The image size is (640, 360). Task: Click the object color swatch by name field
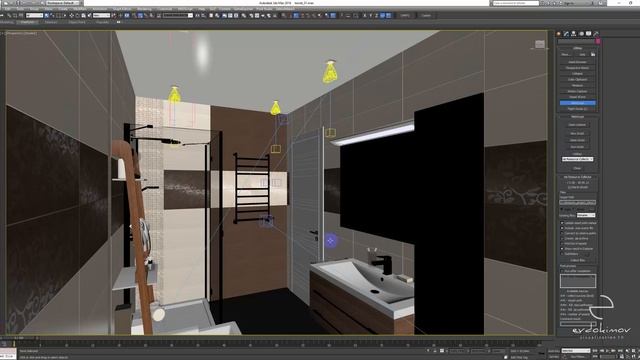(x=598, y=41)
